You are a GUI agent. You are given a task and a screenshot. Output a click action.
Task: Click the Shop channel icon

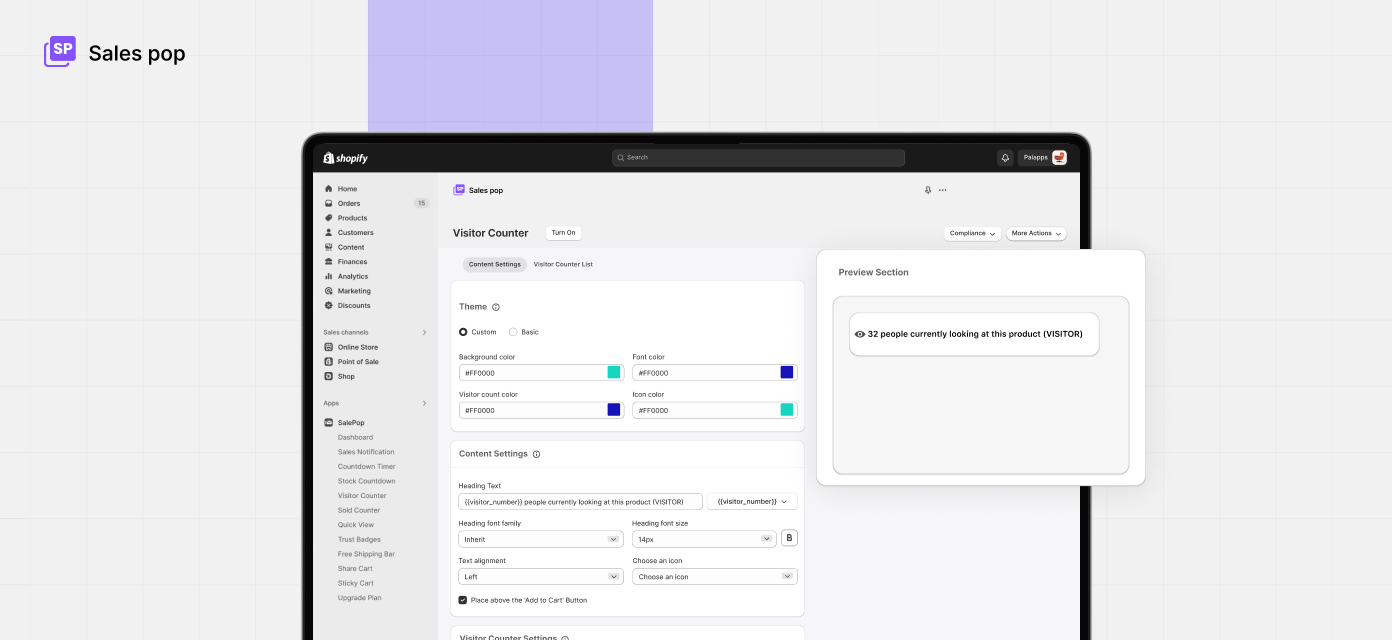(329, 376)
